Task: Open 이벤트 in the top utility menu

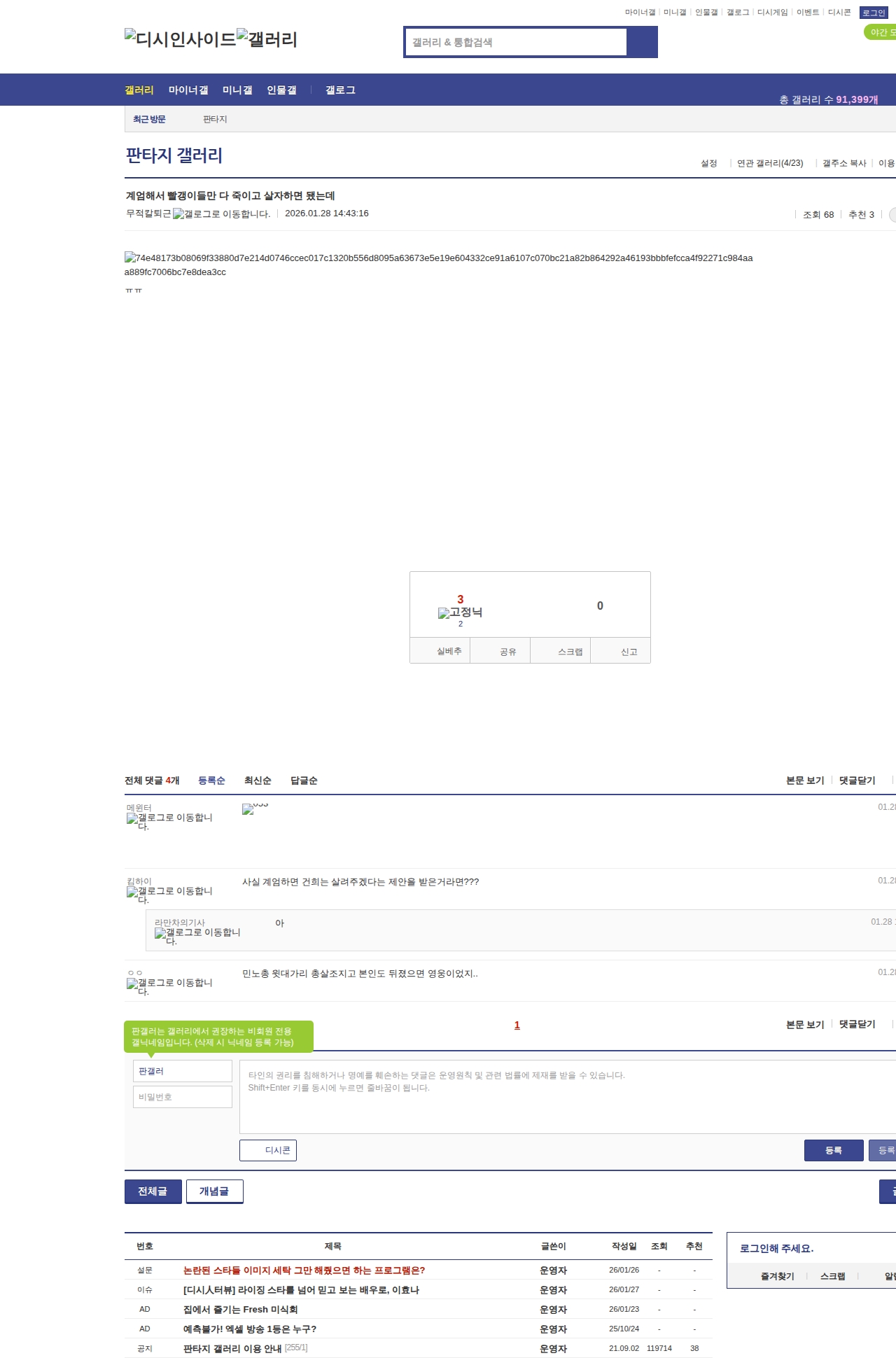Action: [x=808, y=13]
